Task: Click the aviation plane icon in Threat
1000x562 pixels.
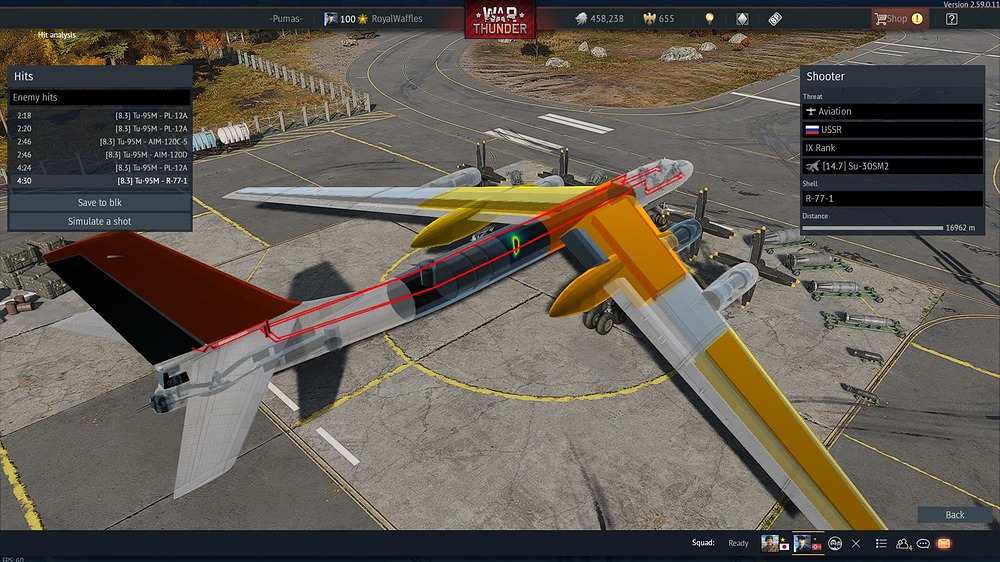Action: tap(811, 111)
